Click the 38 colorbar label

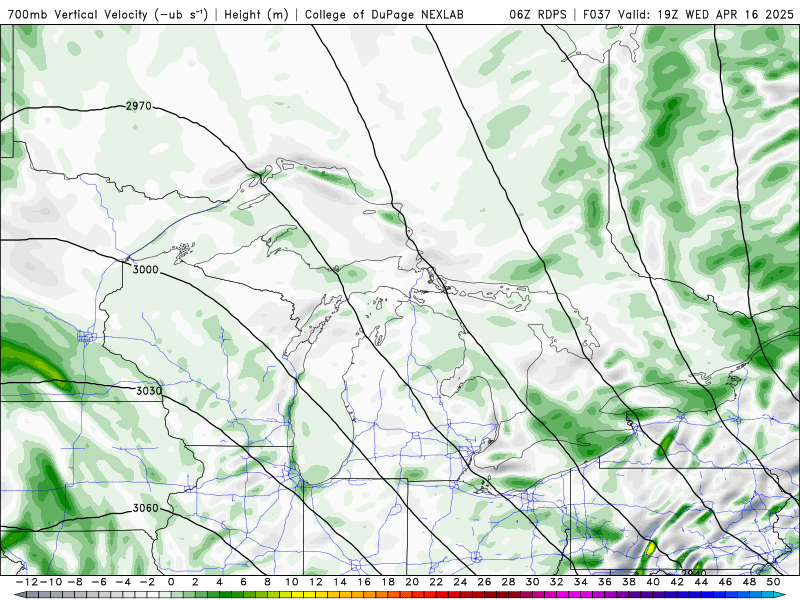(629, 582)
